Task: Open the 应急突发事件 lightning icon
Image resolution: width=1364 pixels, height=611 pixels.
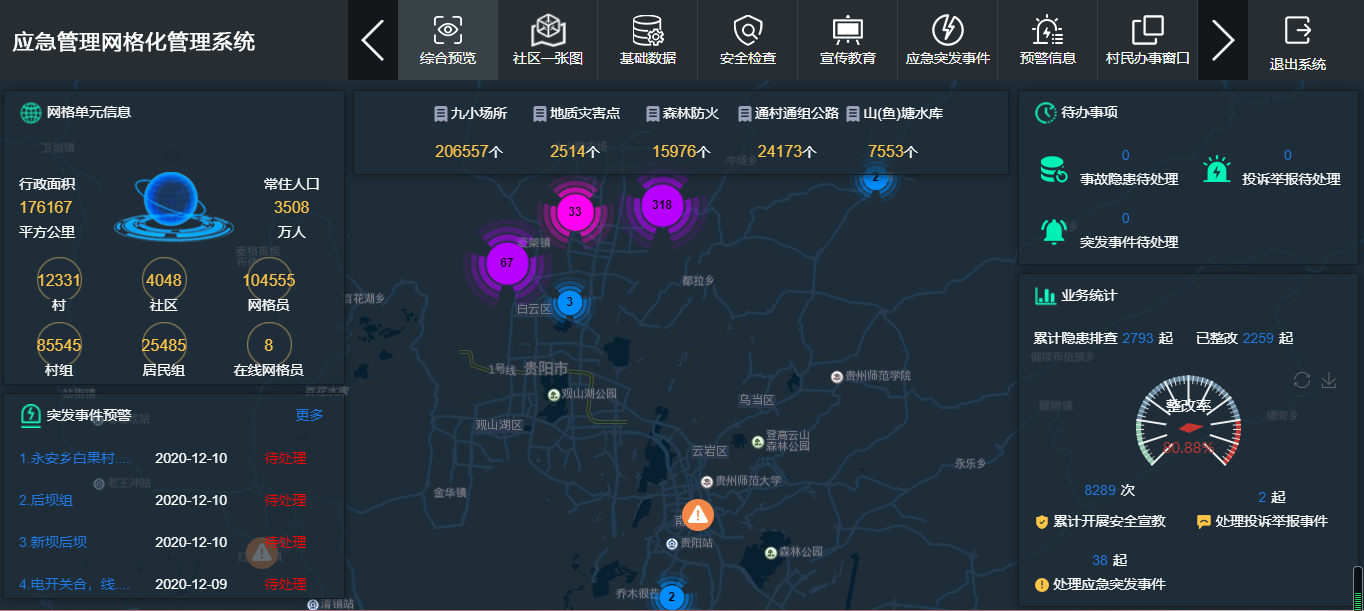Action: coord(947,31)
